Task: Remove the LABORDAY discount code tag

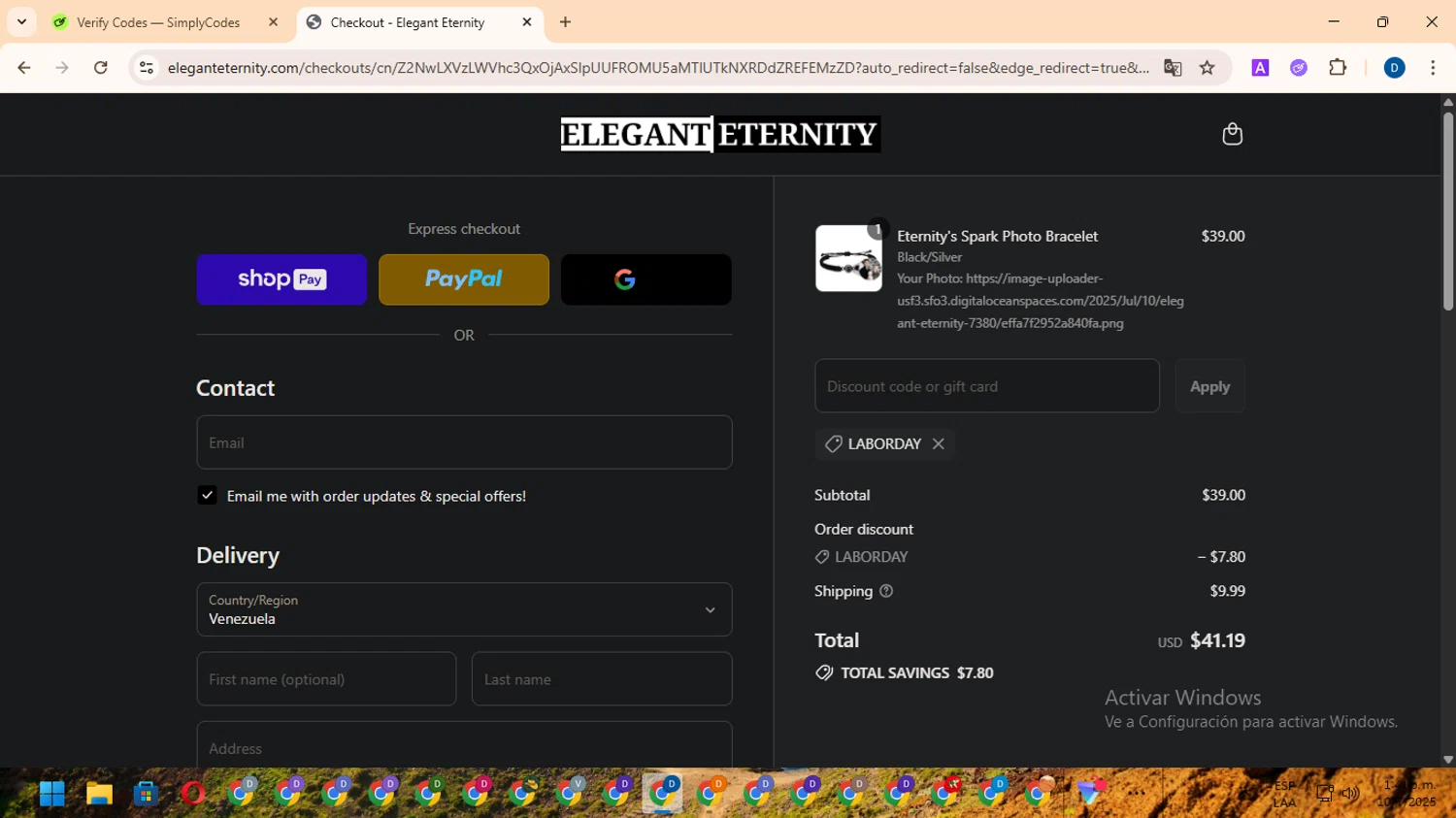Action: pyautogui.click(x=938, y=443)
